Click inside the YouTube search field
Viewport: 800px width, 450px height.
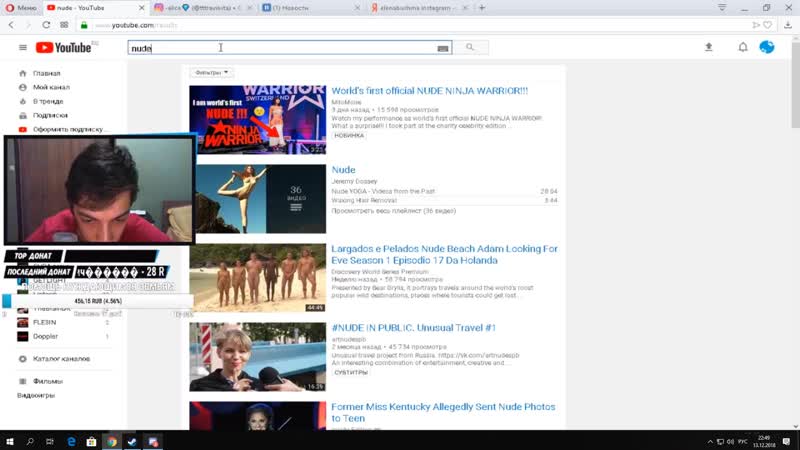(282, 48)
